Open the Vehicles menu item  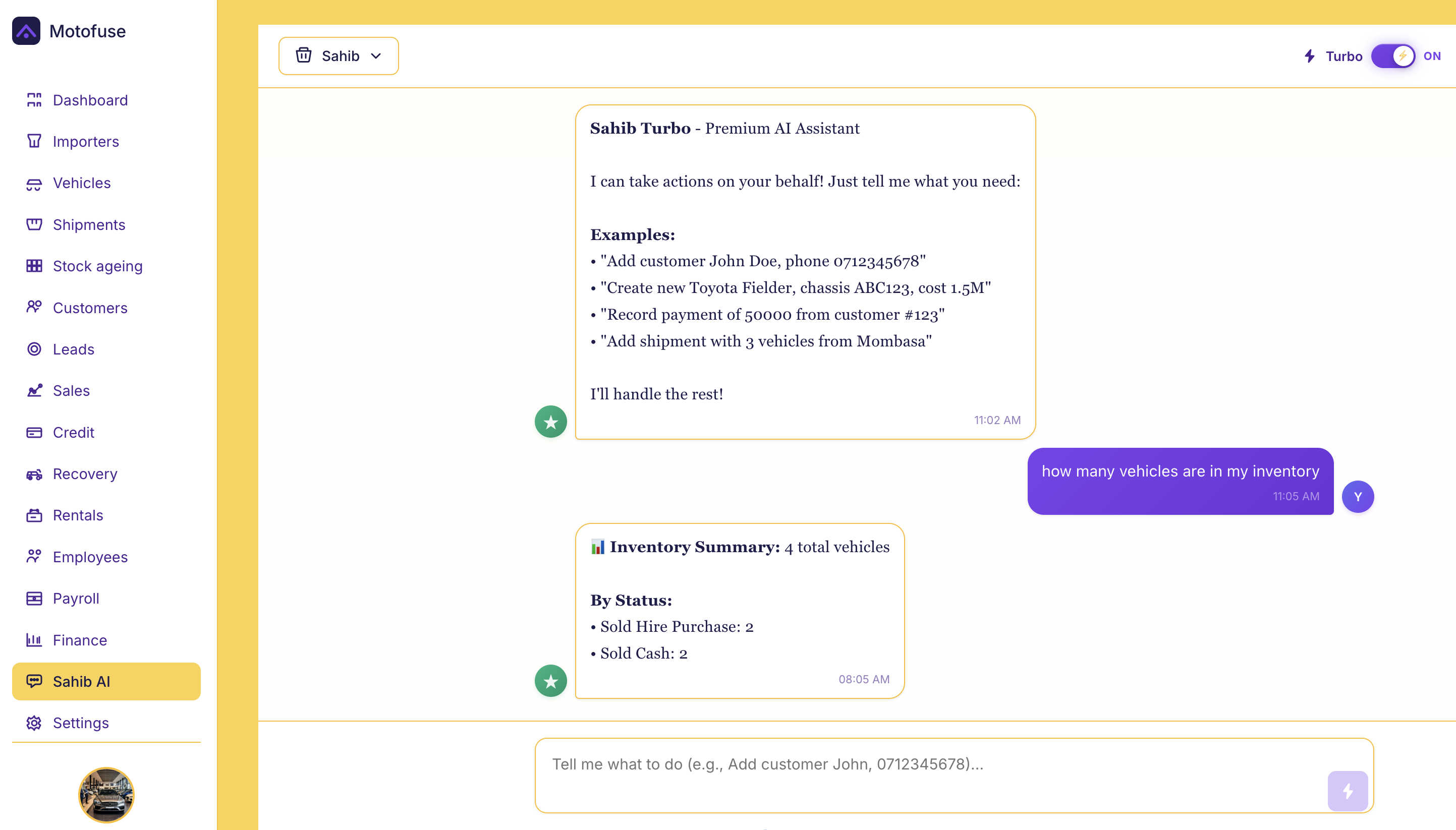click(x=106, y=183)
